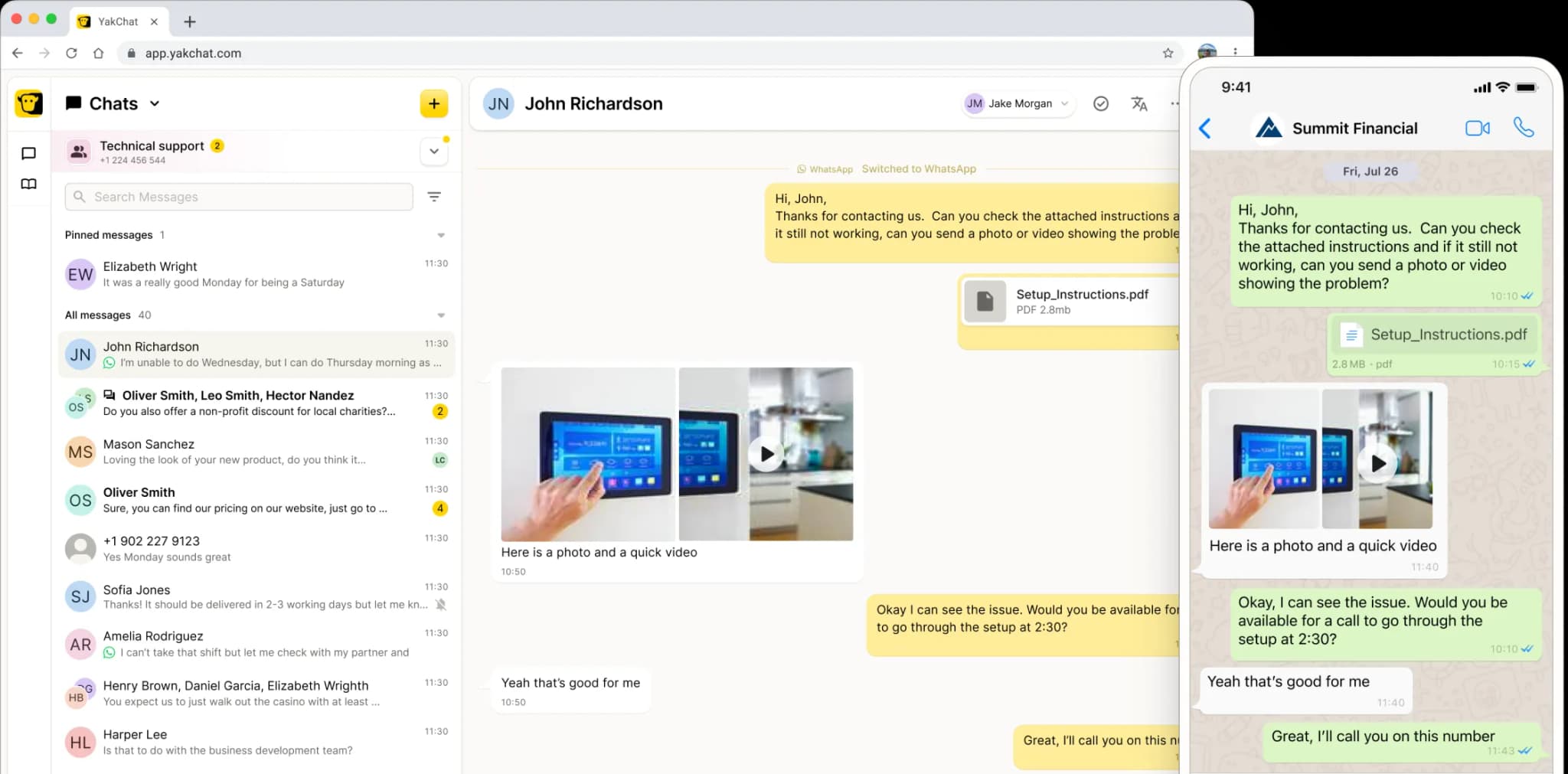1568x774 pixels.
Task: Tap Summit Financial contact name on phone
Action: click(1354, 128)
